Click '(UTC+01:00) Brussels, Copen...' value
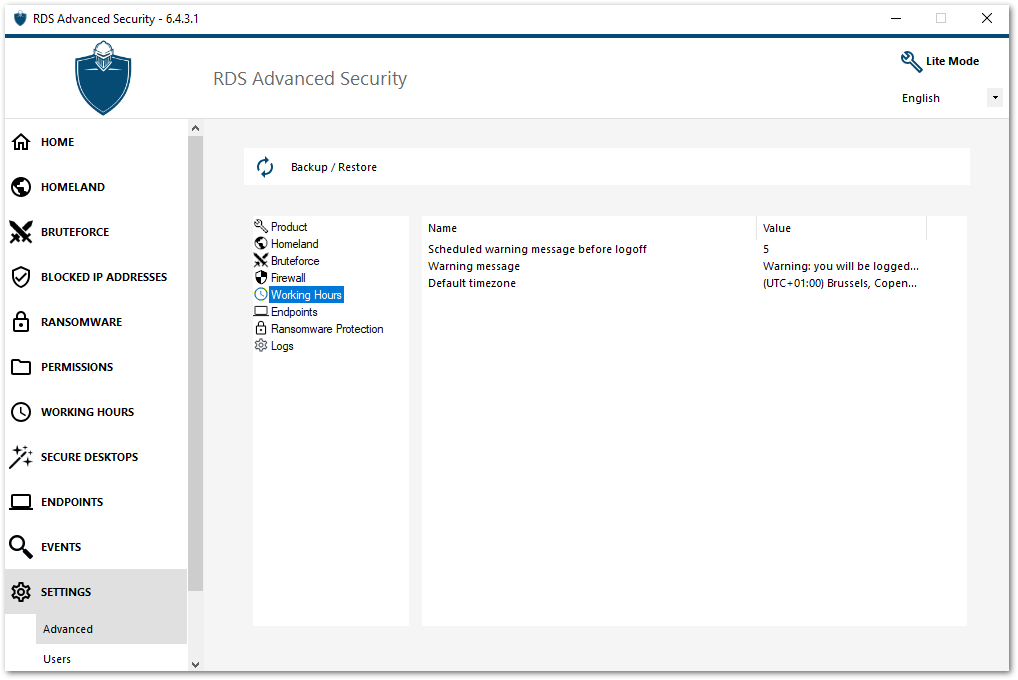 point(839,283)
